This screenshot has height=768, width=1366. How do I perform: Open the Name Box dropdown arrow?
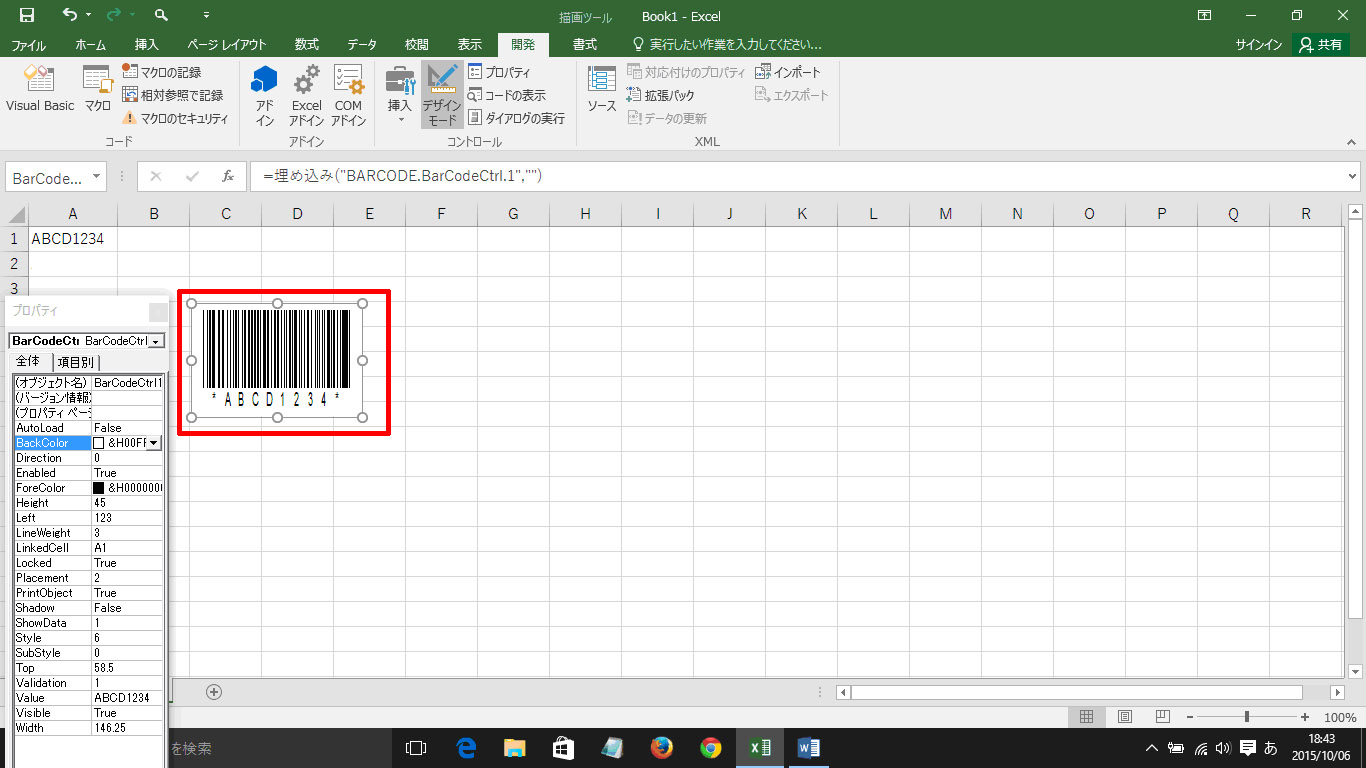(97, 177)
